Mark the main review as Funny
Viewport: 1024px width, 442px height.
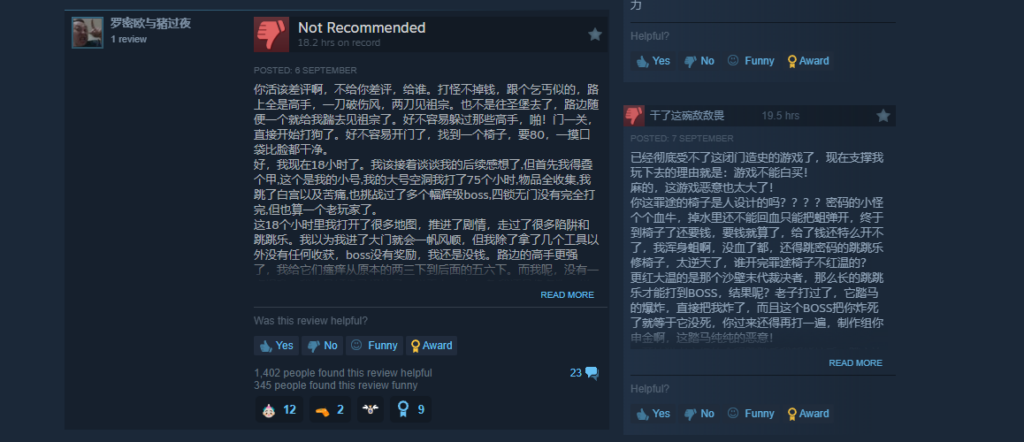[374, 345]
